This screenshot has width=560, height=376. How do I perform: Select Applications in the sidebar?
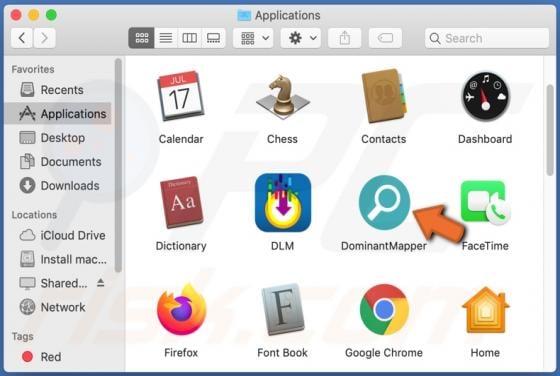58,114
